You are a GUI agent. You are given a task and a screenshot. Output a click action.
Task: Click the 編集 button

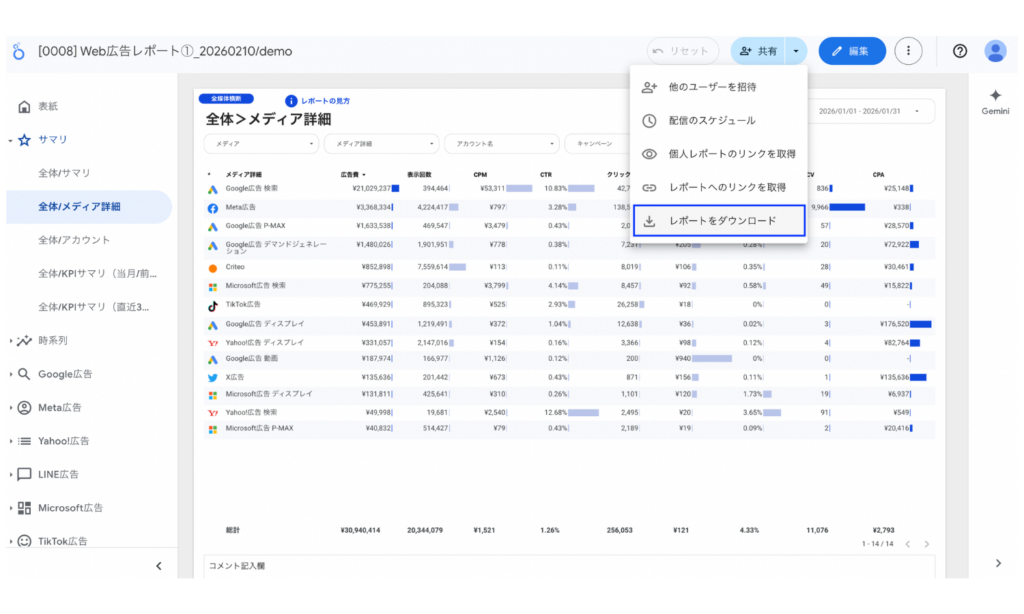851,50
